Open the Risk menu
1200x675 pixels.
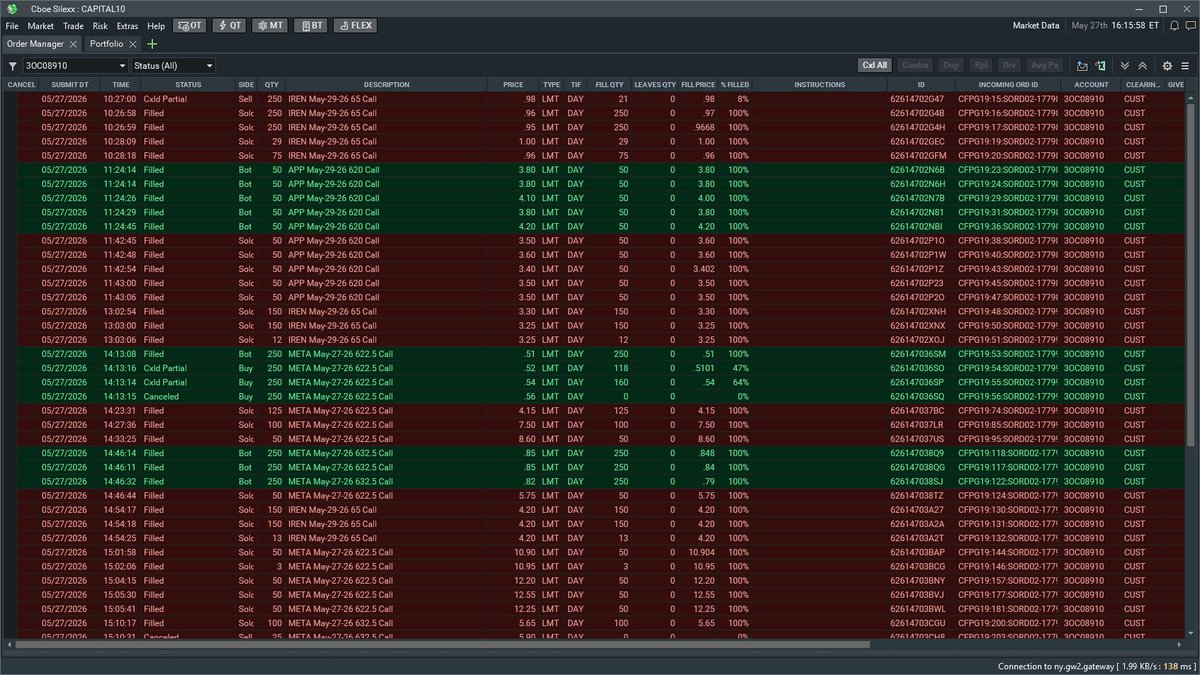(100, 25)
